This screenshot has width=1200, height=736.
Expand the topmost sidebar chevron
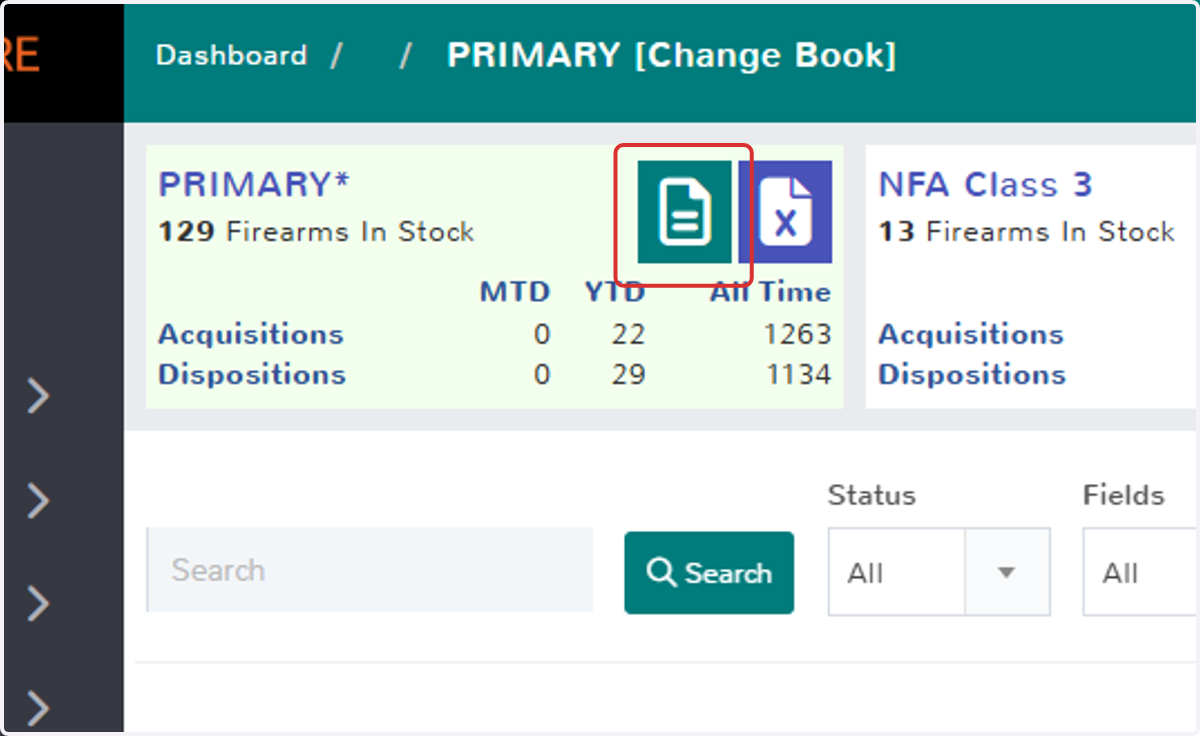[38, 397]
